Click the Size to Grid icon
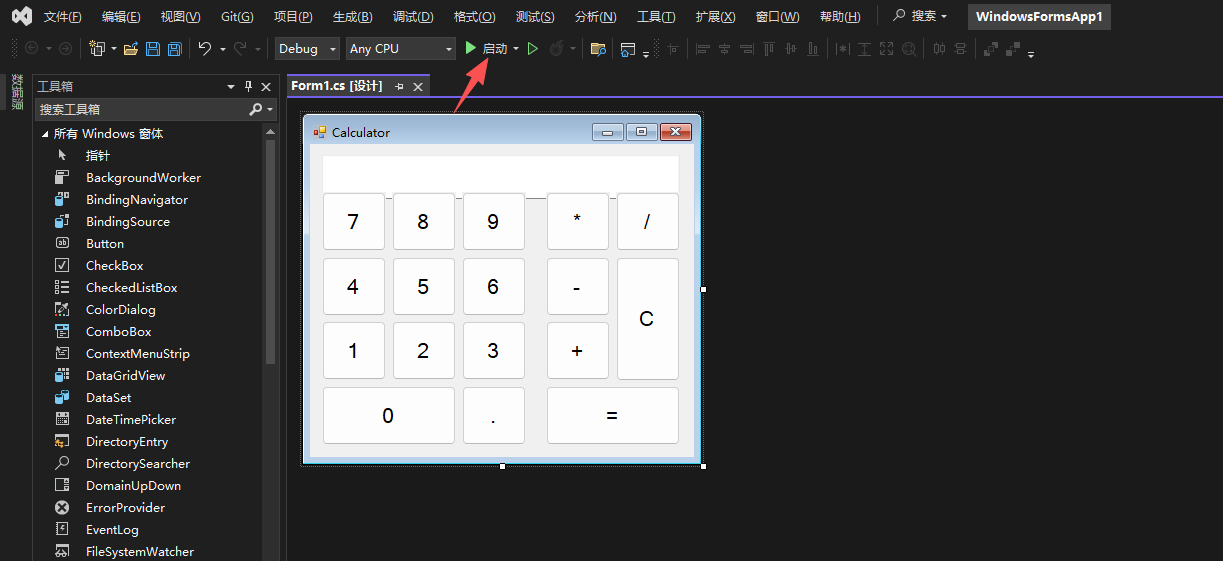1223x561 pixels. pyautogui.click(x=908, y=48)
